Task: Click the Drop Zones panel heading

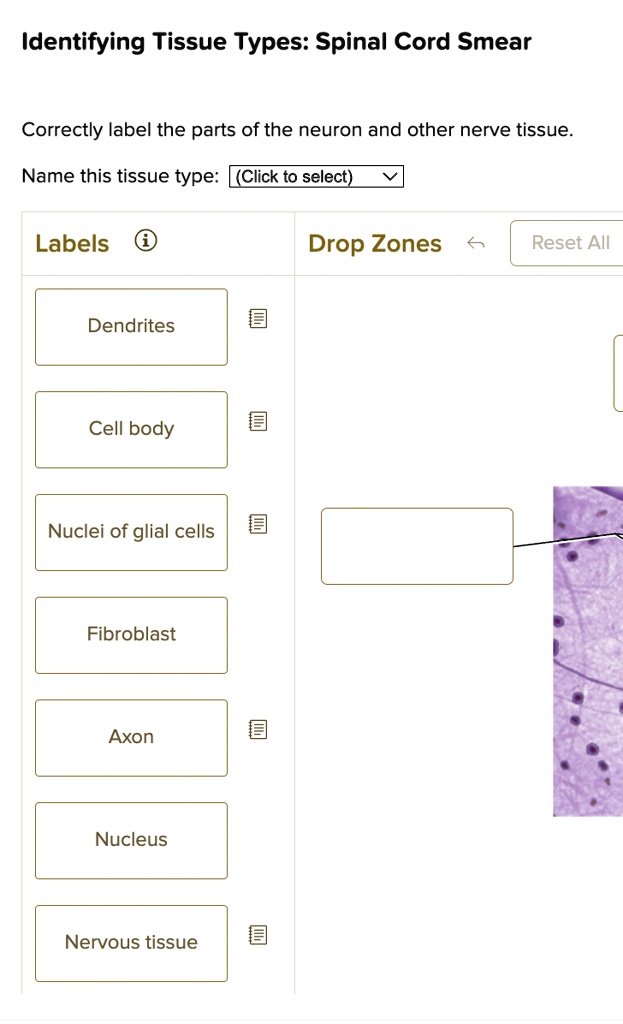Action: (x=375, y=243)
